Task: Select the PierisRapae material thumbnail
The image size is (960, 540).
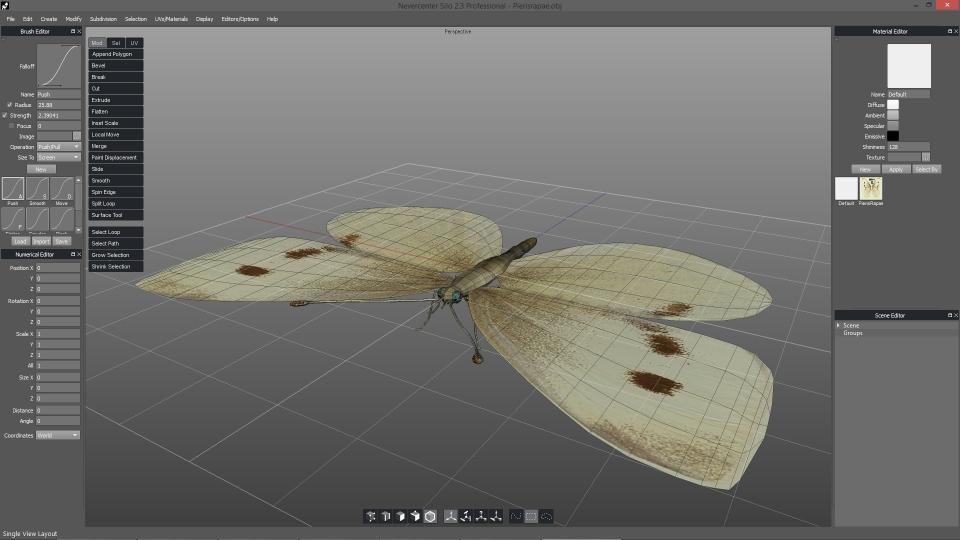Action: tap(871, 189)
